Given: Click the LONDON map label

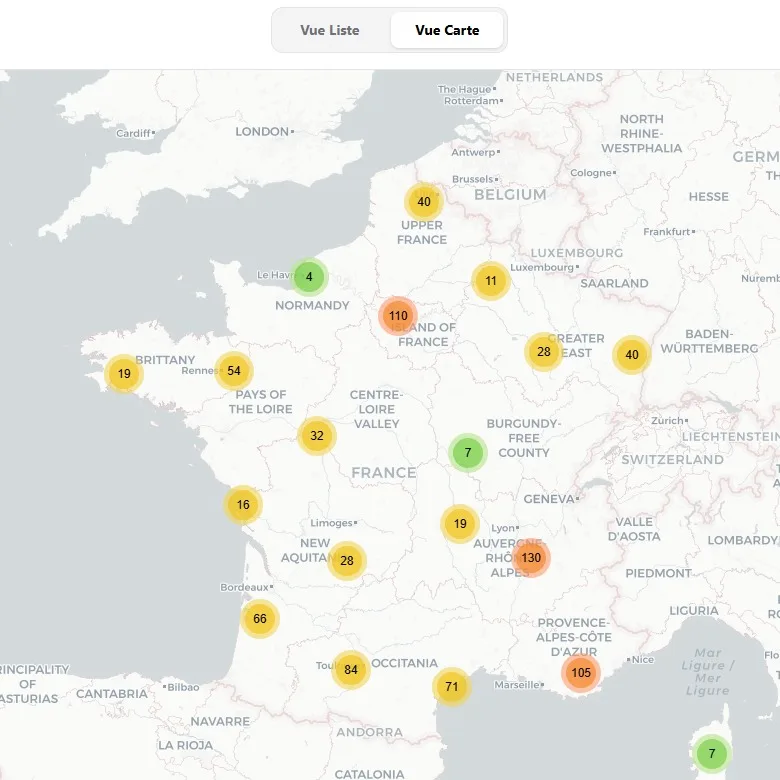Looking at the screenshot, I should [x=262, y=132].
